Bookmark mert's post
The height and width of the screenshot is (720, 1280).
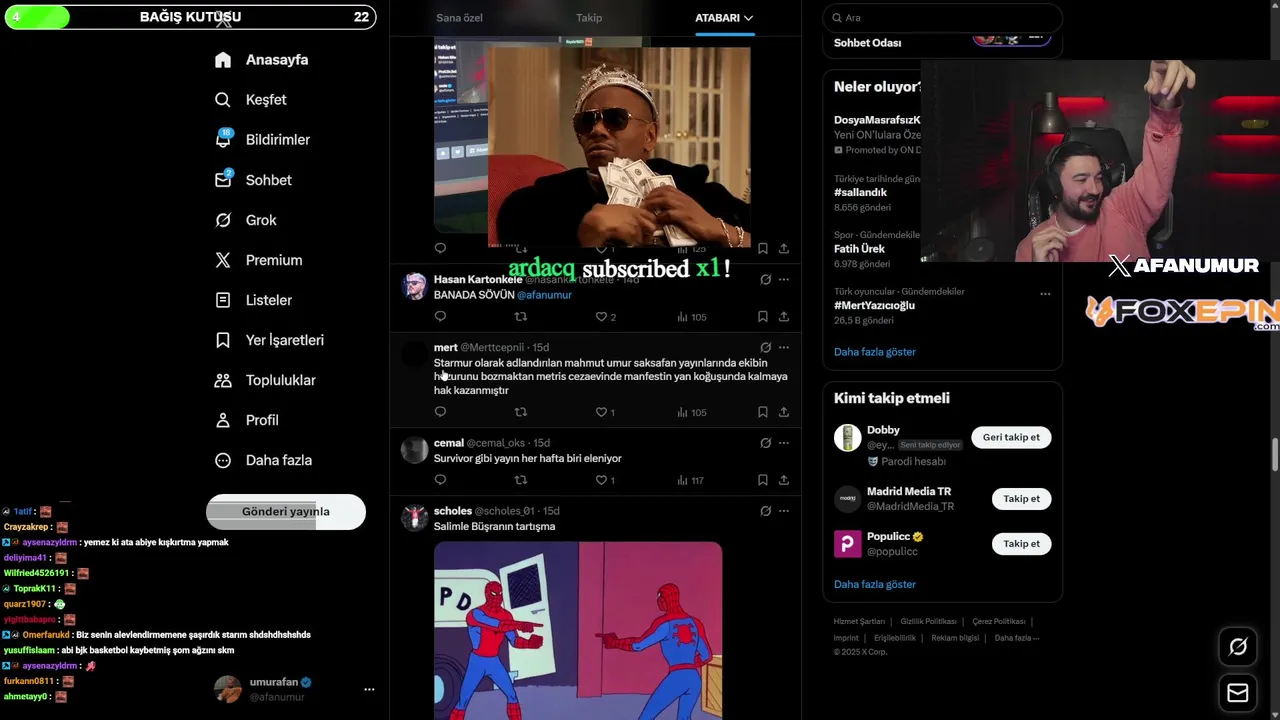pos(762,412)
